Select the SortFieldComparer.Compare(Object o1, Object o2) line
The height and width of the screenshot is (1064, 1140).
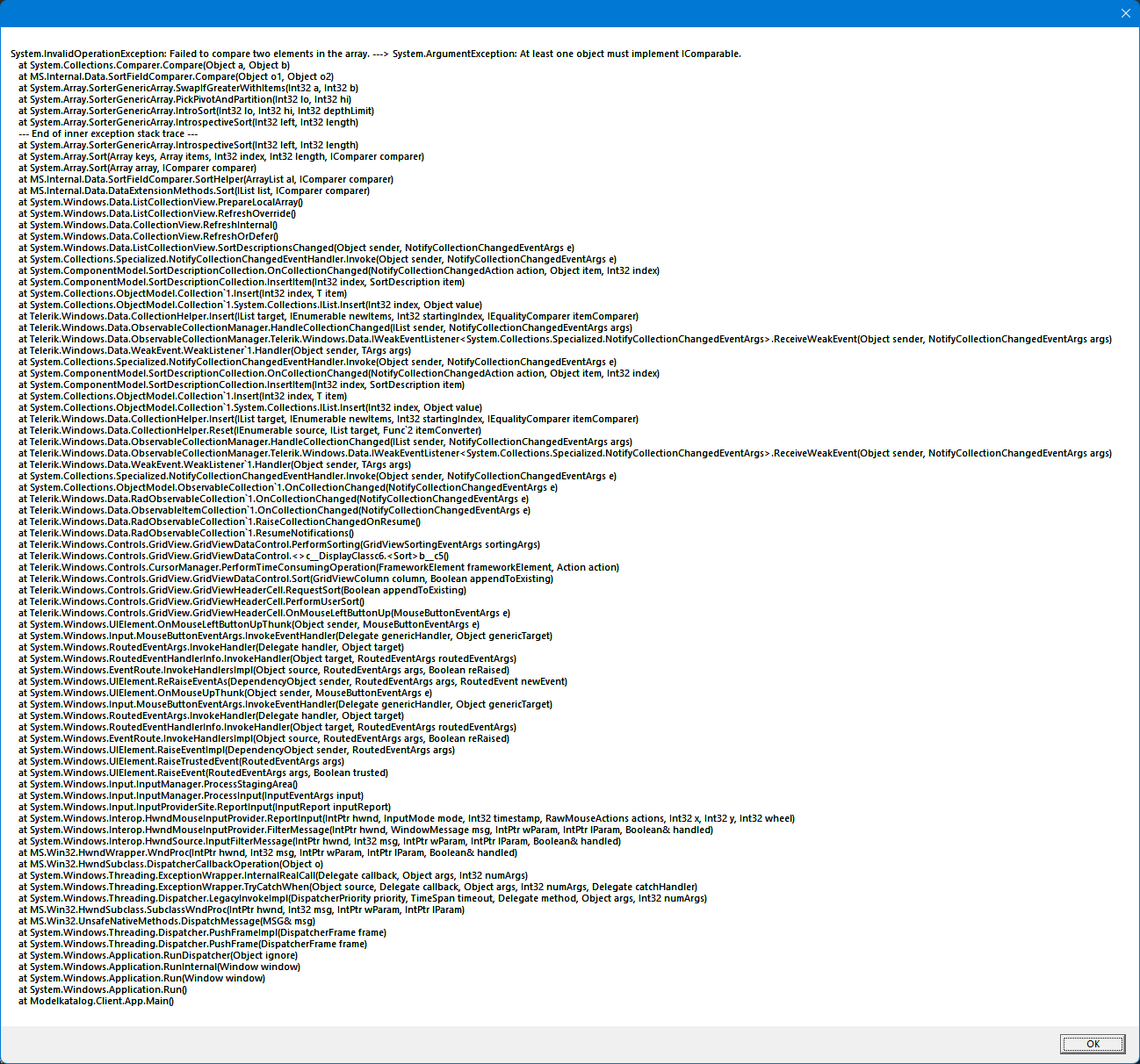(x=177, y=76)
